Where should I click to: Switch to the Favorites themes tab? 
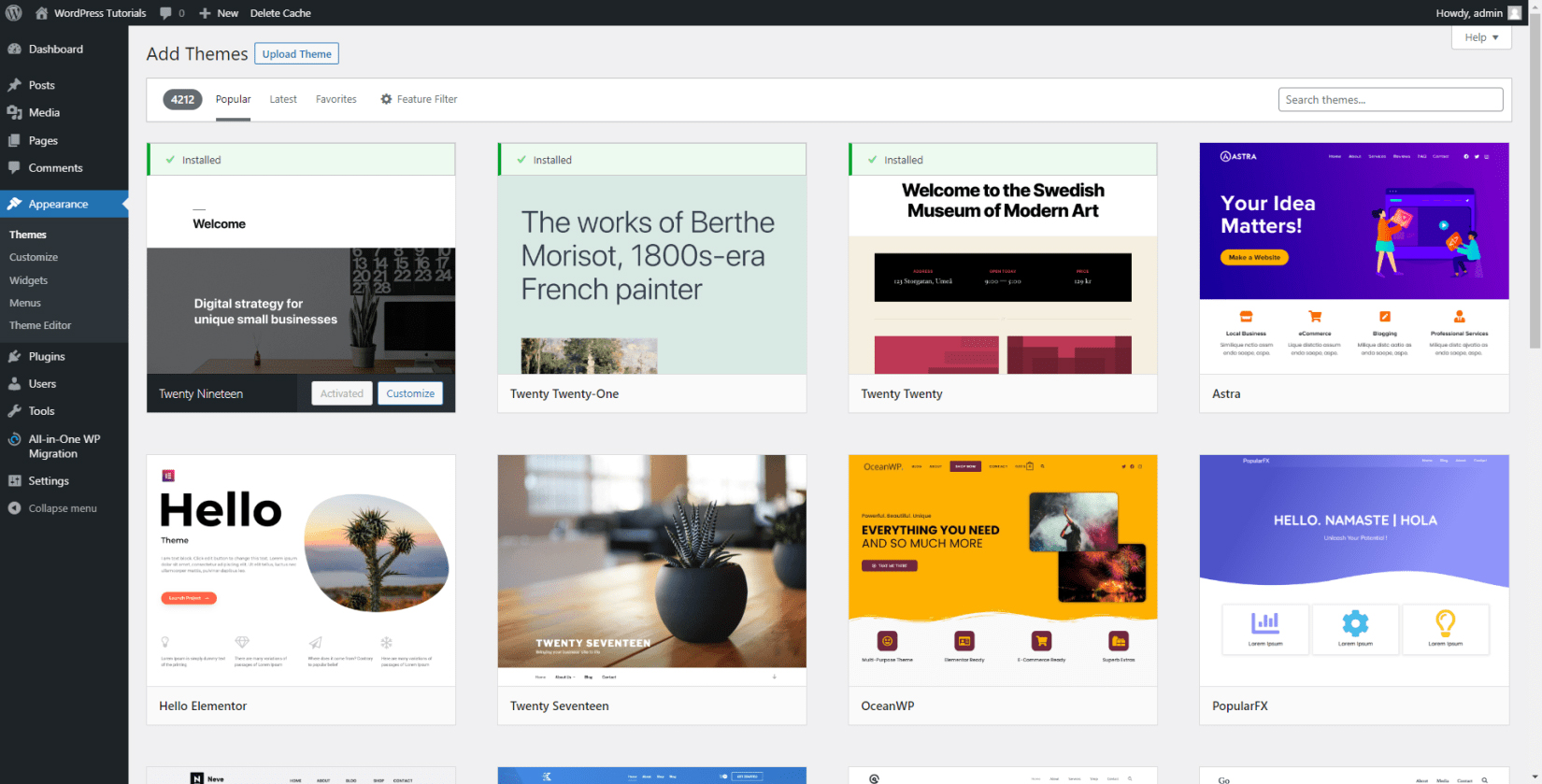336,99
